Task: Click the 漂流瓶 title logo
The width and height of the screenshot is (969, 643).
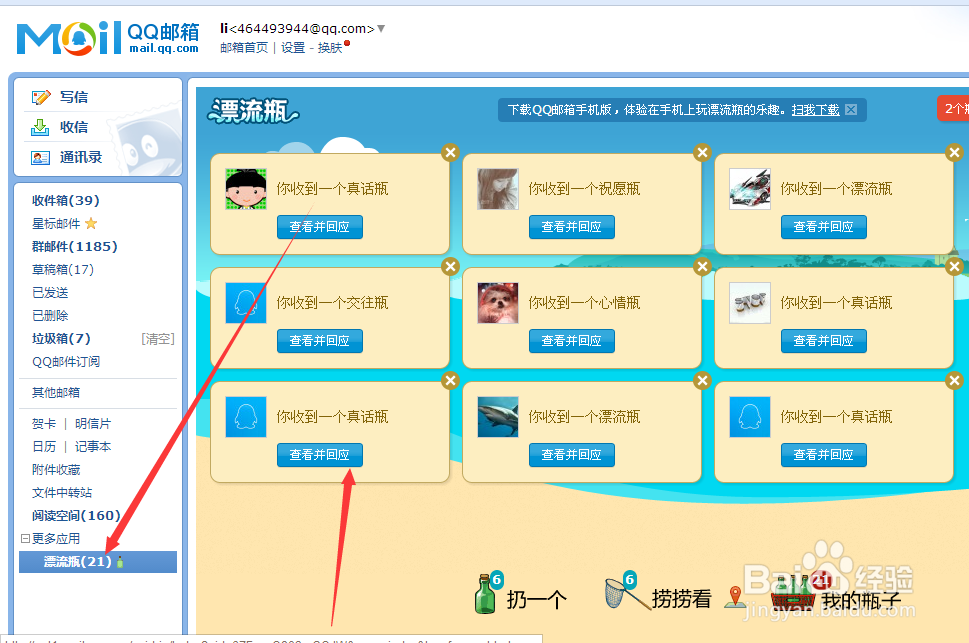Action: pyautogui.click(x=253, y=111)
